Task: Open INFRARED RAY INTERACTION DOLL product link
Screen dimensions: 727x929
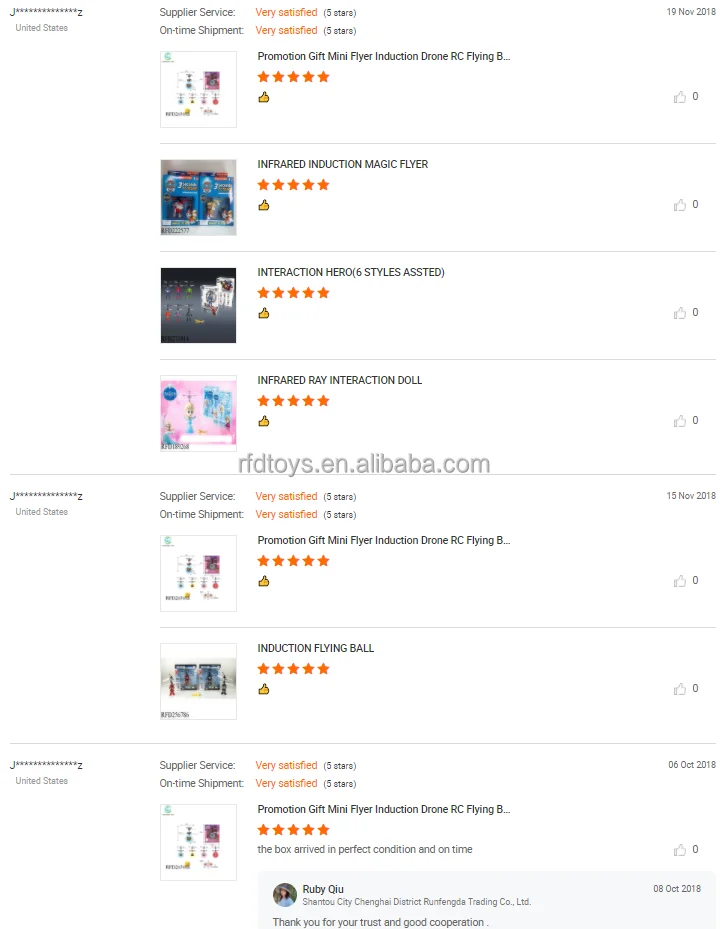Action: click(x=340, y=380)
